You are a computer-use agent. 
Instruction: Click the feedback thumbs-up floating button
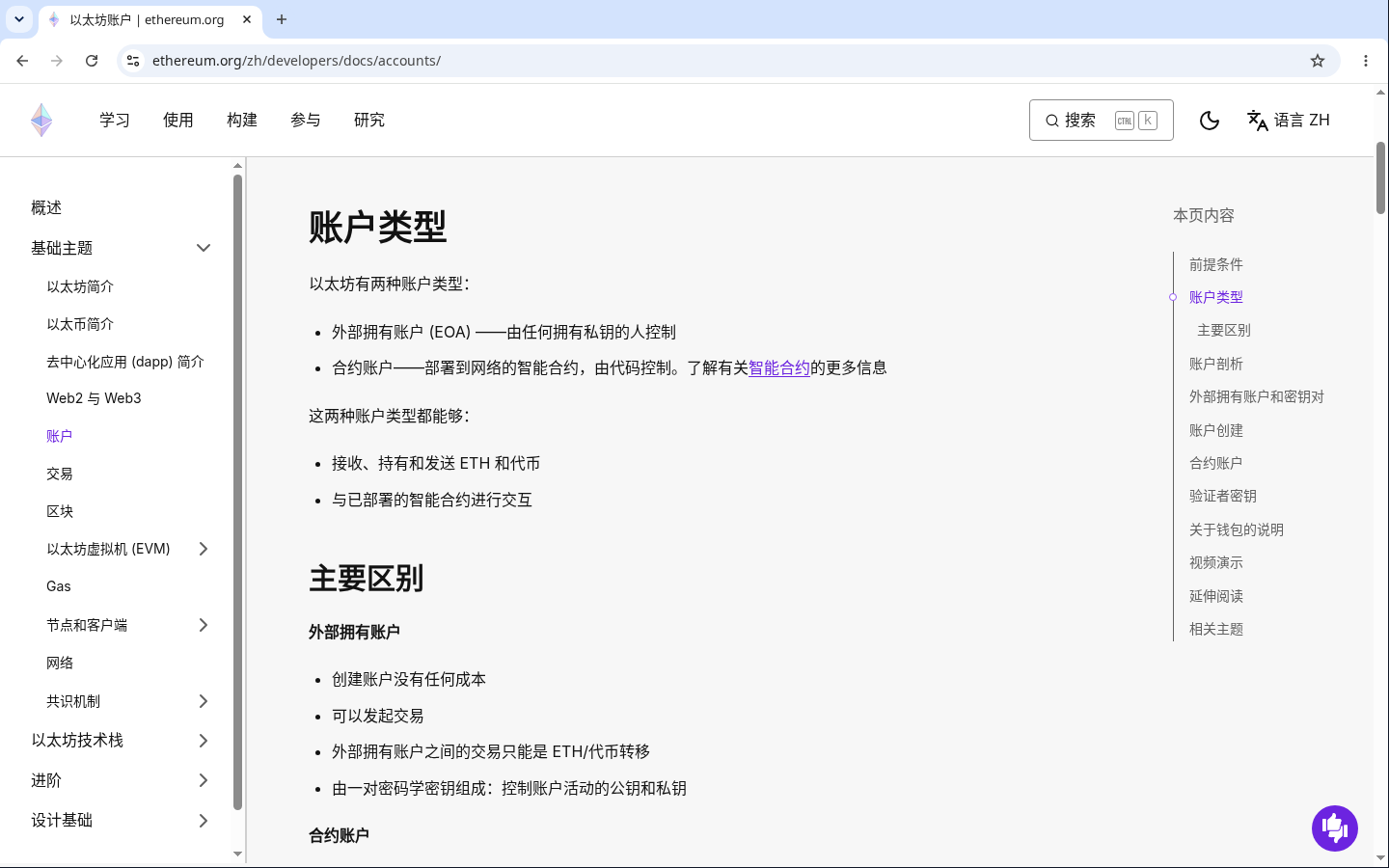1335,828
